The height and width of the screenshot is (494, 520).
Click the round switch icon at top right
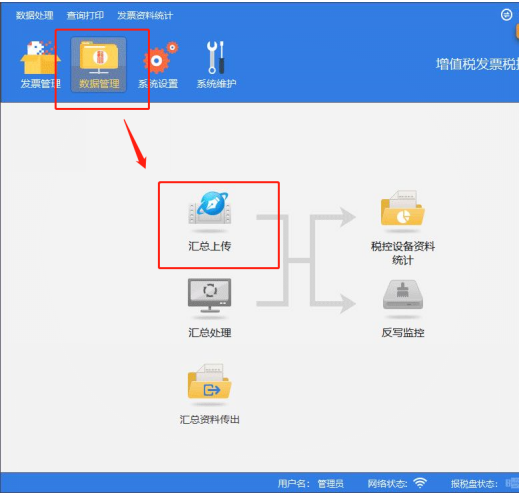click(x=506, y=15)
